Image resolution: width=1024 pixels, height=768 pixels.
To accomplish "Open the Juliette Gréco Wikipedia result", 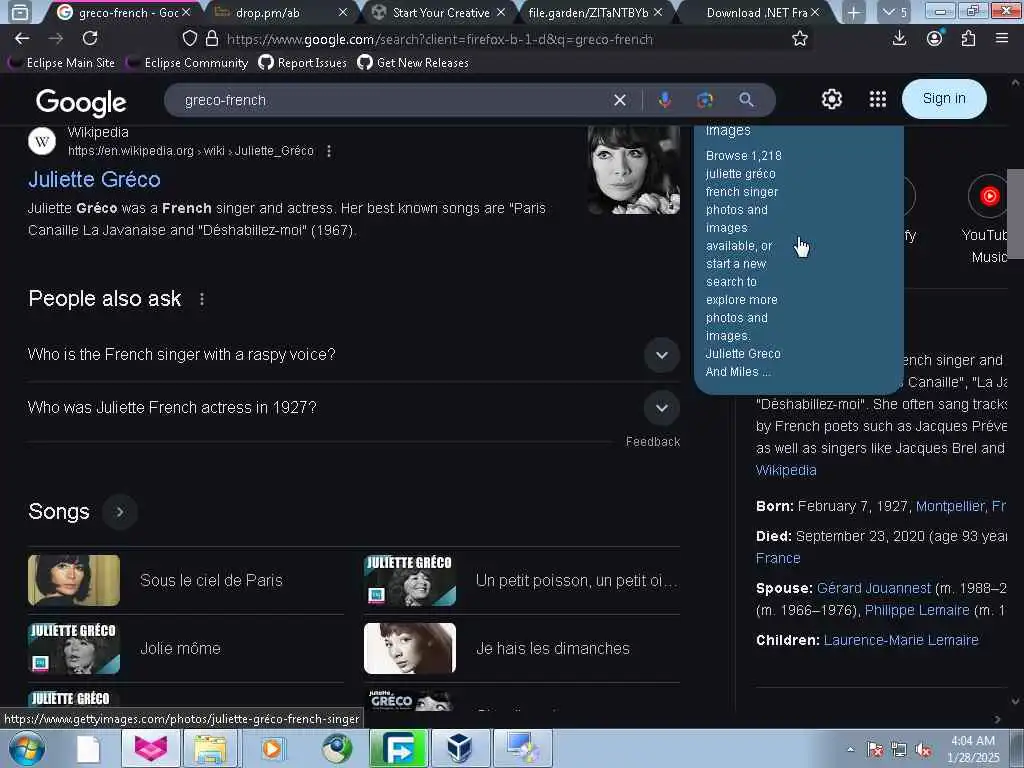I will 95,180.
